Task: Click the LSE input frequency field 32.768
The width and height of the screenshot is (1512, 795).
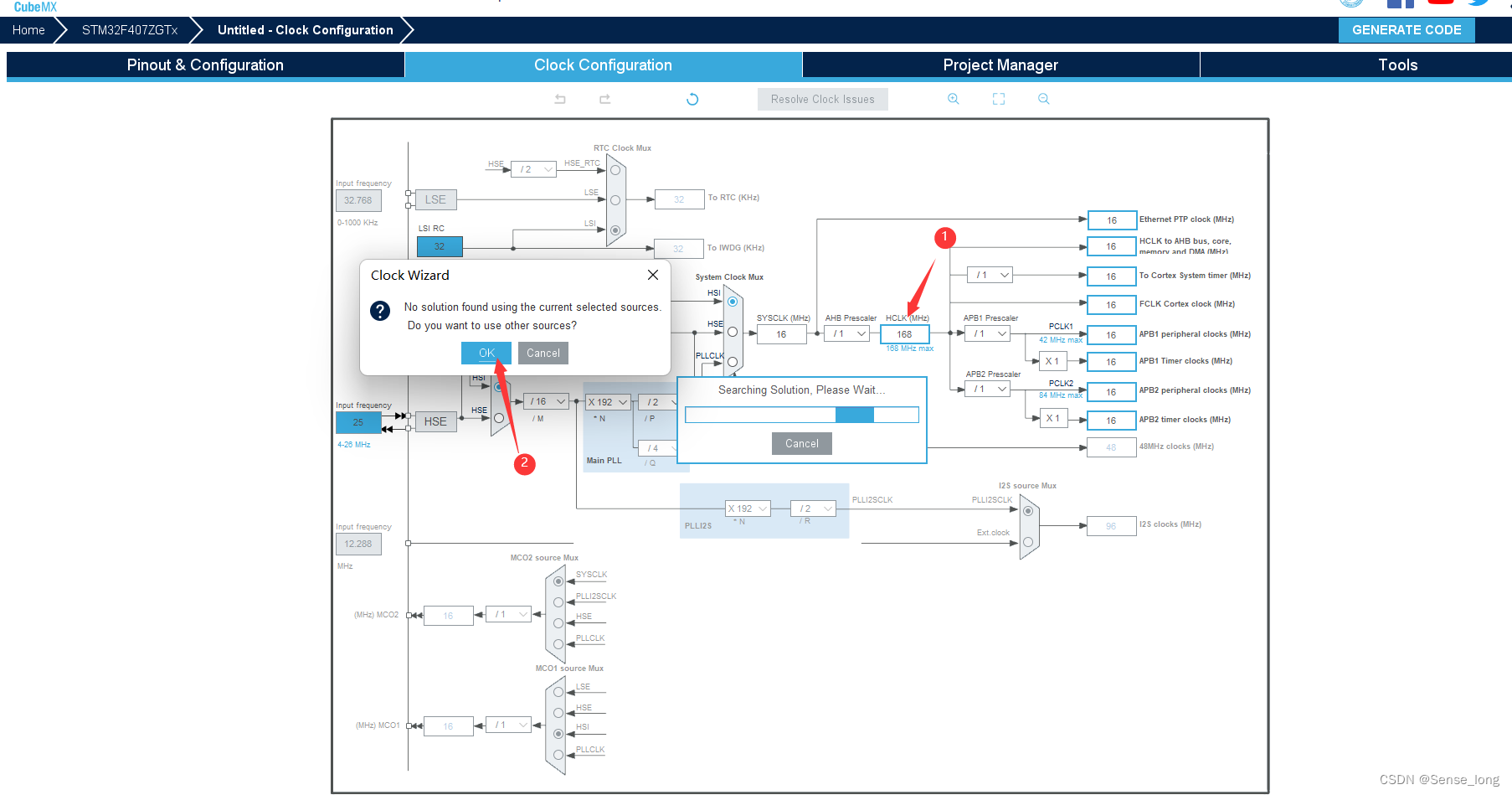Action: 358,200
